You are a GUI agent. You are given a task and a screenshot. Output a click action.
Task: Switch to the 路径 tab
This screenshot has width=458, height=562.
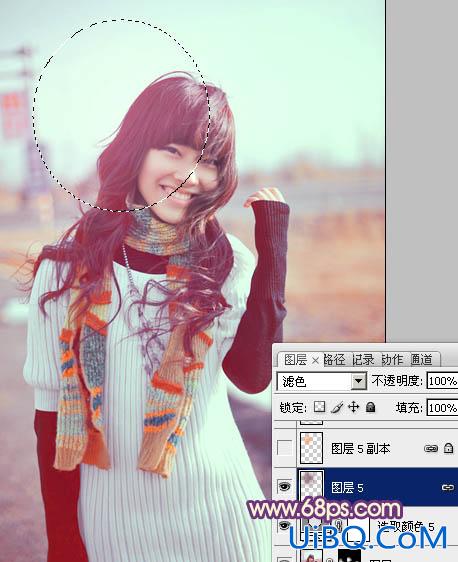click(x=334, y=359)
